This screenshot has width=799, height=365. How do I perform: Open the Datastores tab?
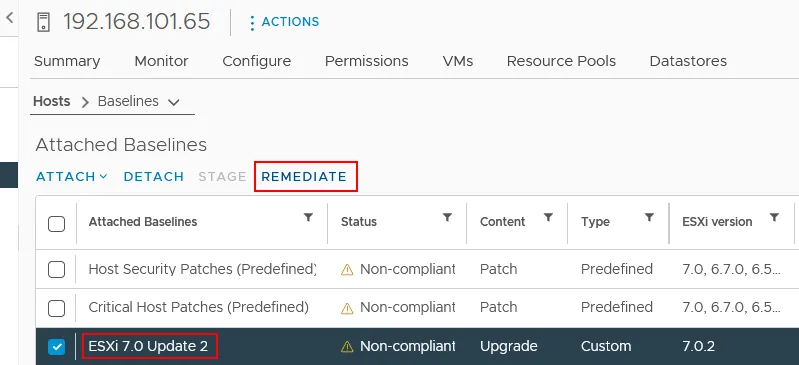click(x=688, y=61)
